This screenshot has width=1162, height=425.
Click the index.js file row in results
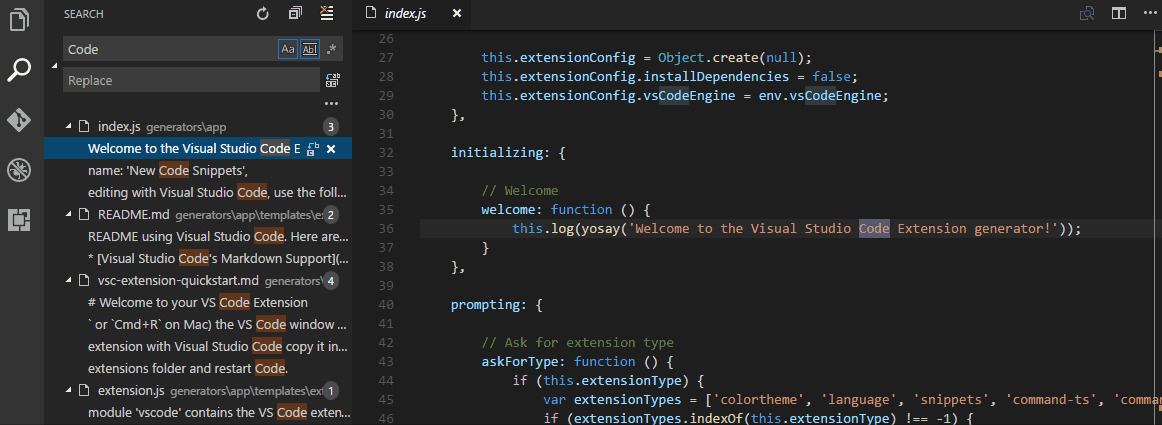point(198,126)
